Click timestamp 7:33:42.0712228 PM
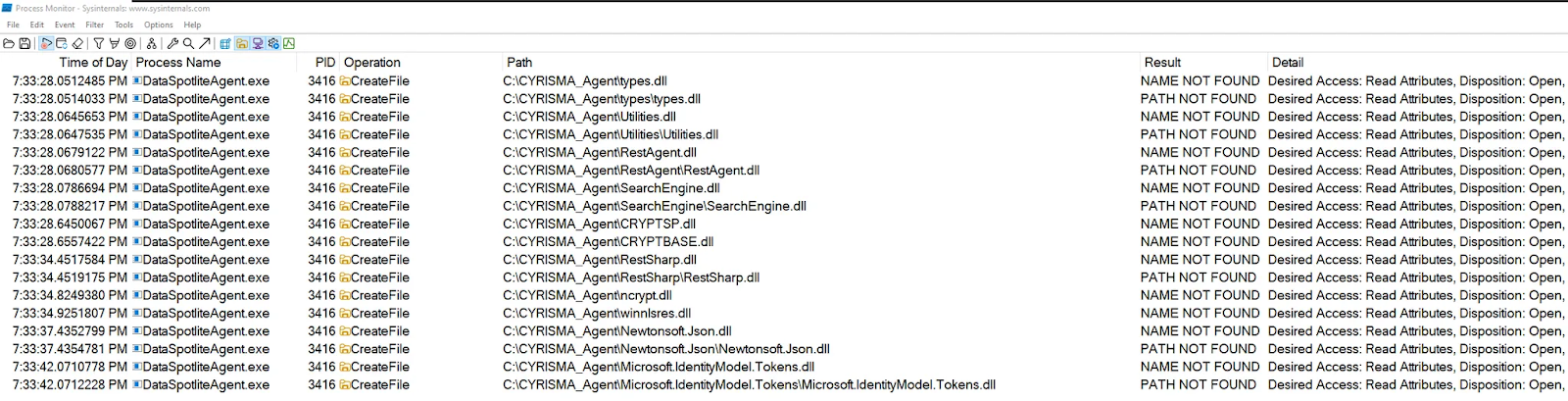 tap(70, 384)
